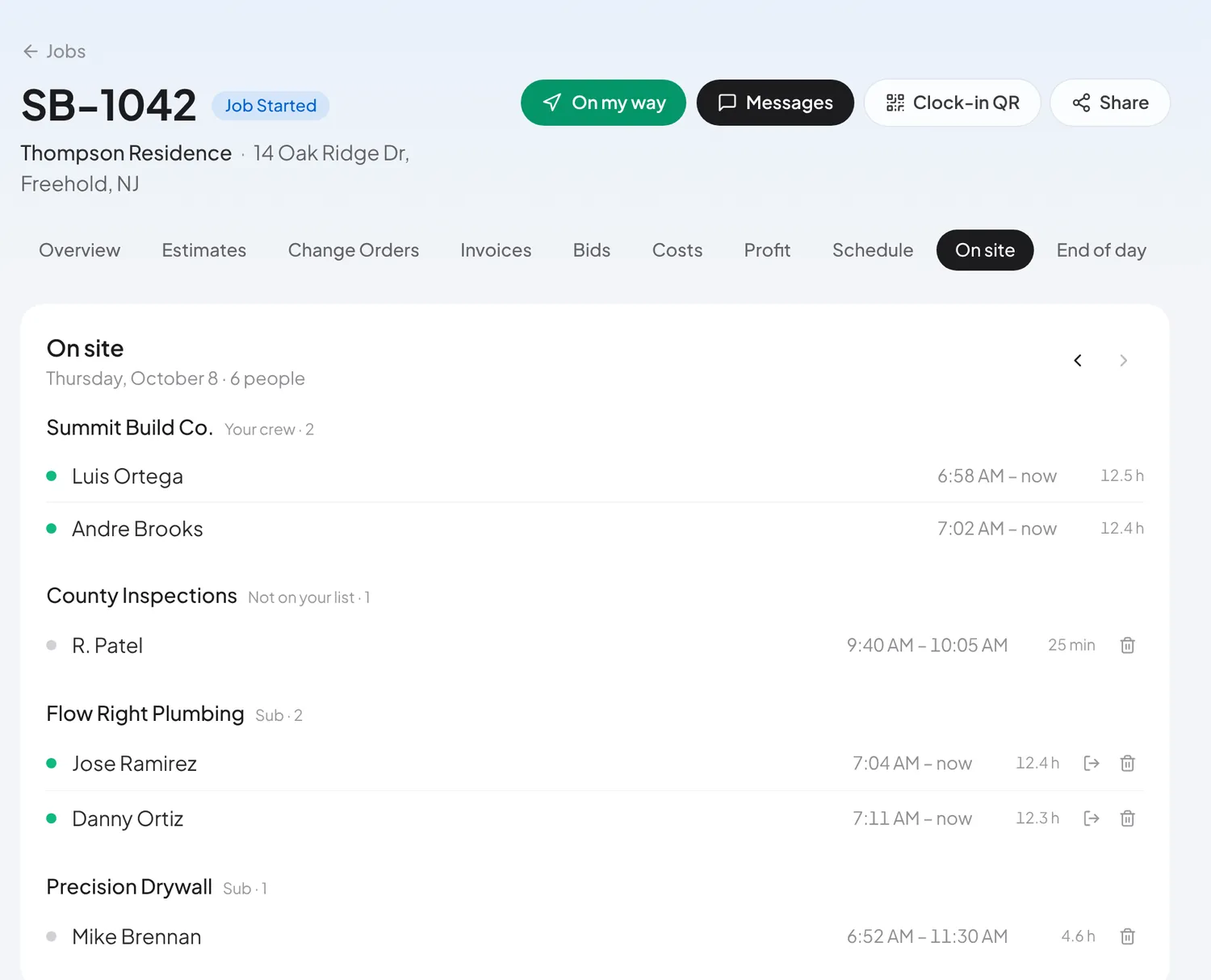Select Luis Ortega's name
Viewport: 1211px width, 980px height.
point(128,476)
